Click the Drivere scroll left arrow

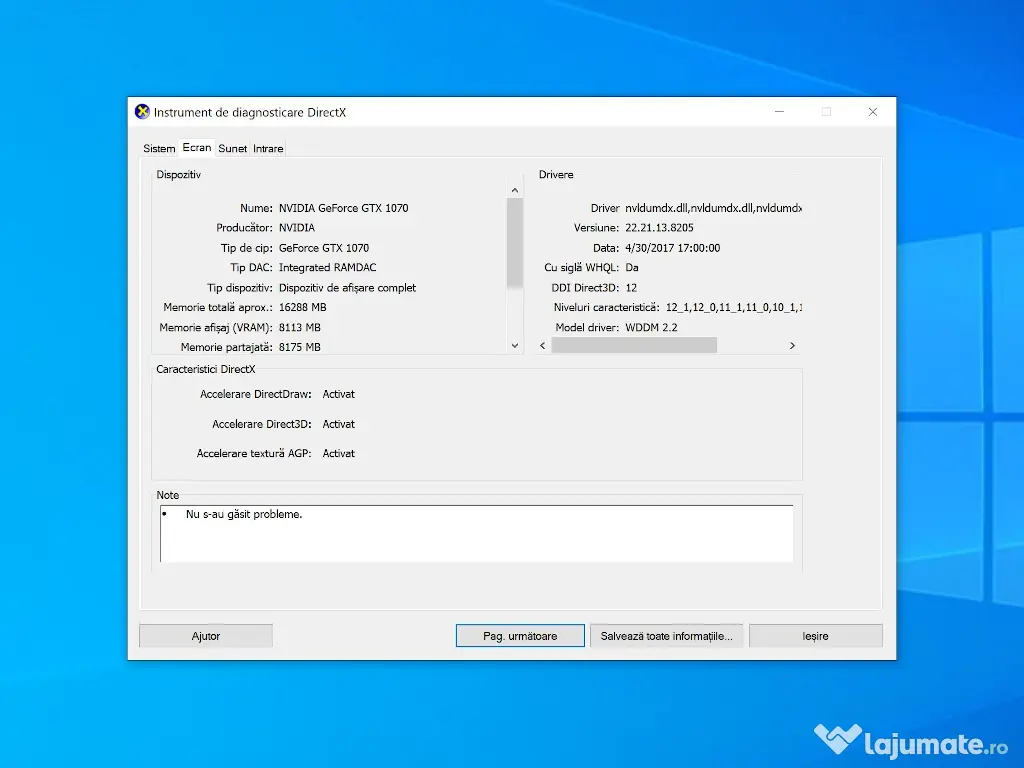pos(543,345)
